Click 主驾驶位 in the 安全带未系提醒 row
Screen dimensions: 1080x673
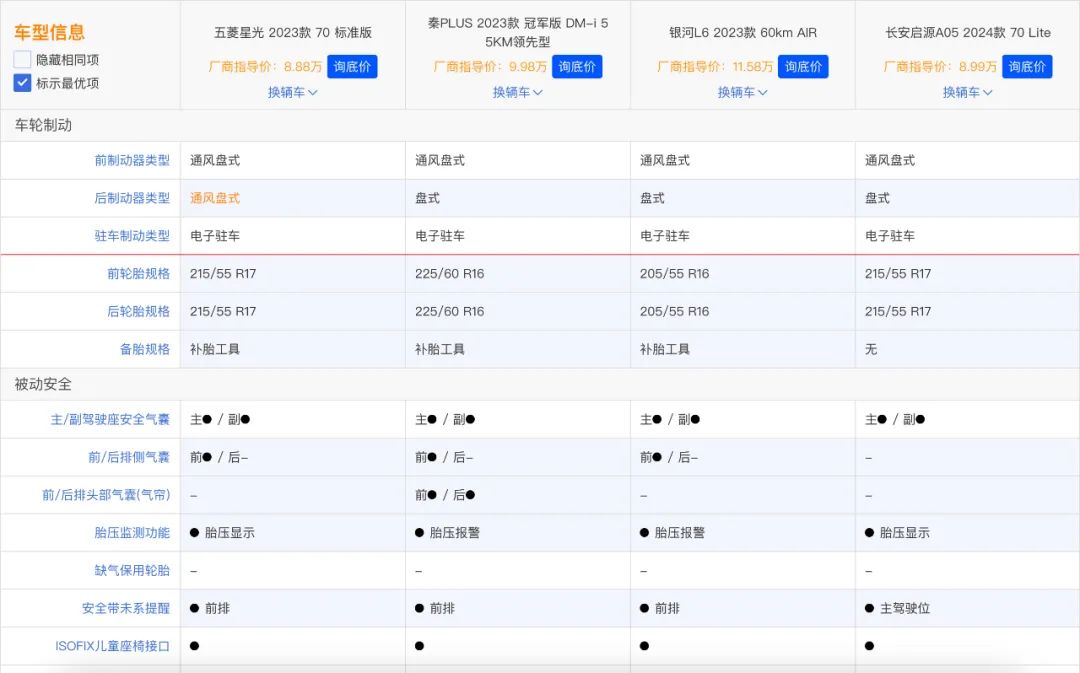[x=905, y=608]
